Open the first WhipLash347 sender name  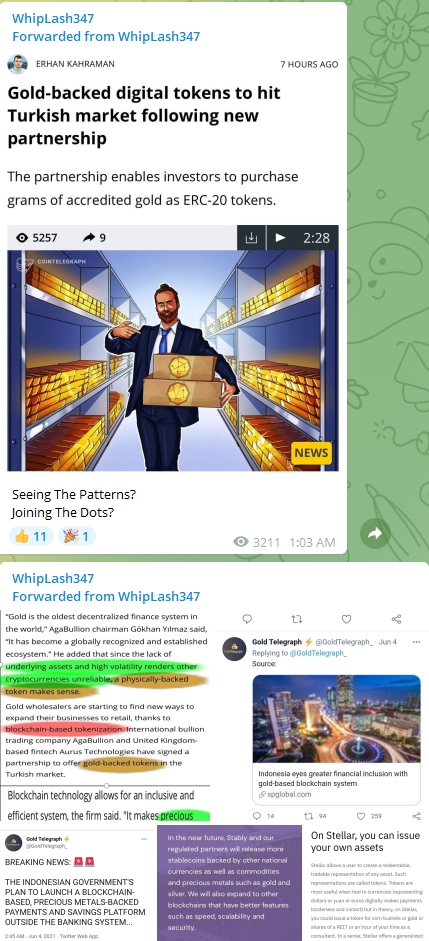(x=53, y=19)
